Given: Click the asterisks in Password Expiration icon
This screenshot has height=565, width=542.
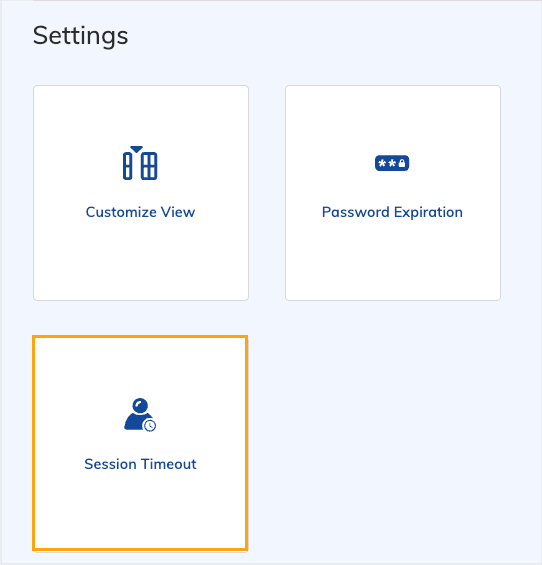Looking at the screenshot, I should click(x=387, y=164).
